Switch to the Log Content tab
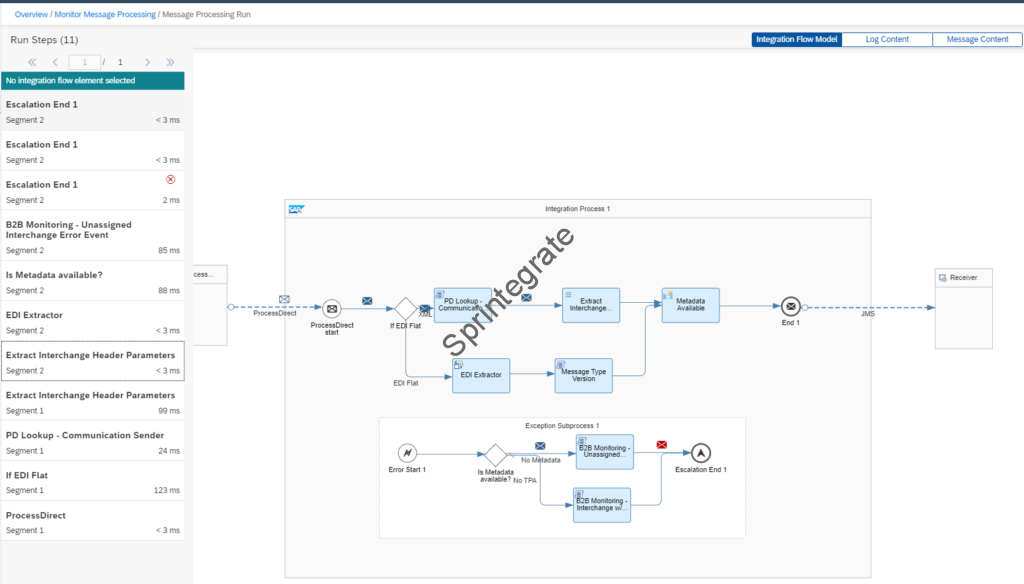 tap(887, 39)
